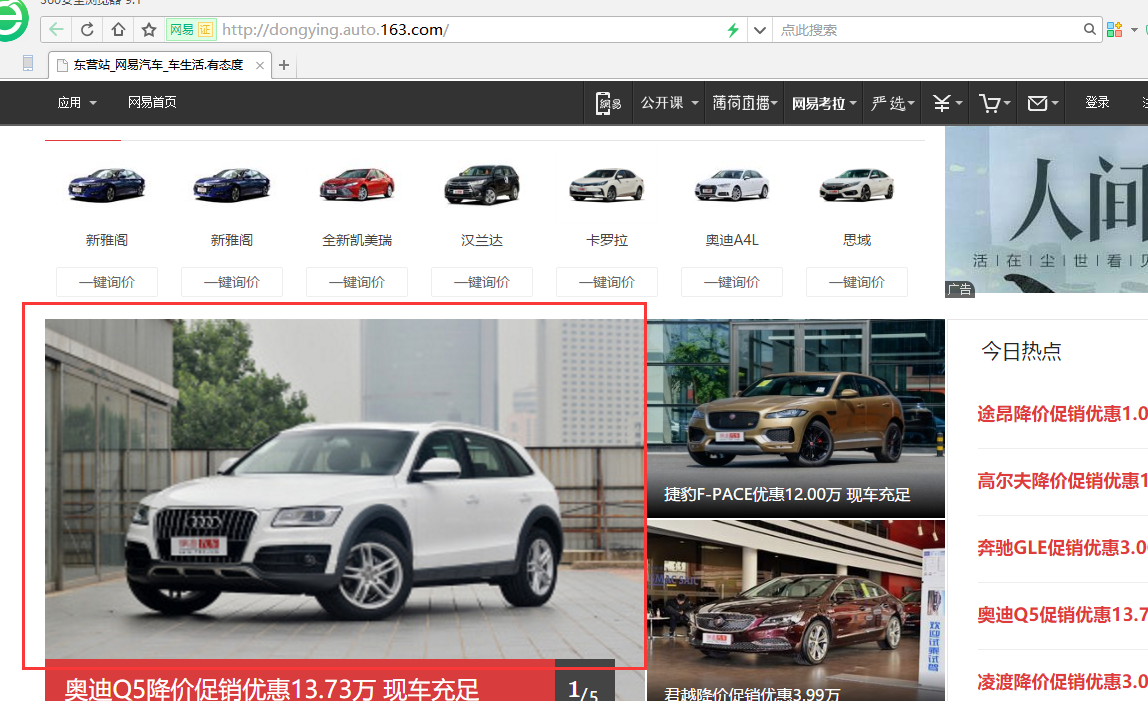The image size is (1148, 701).
Task: Open a new browser tab with plus button
Action: click(284, 65)
